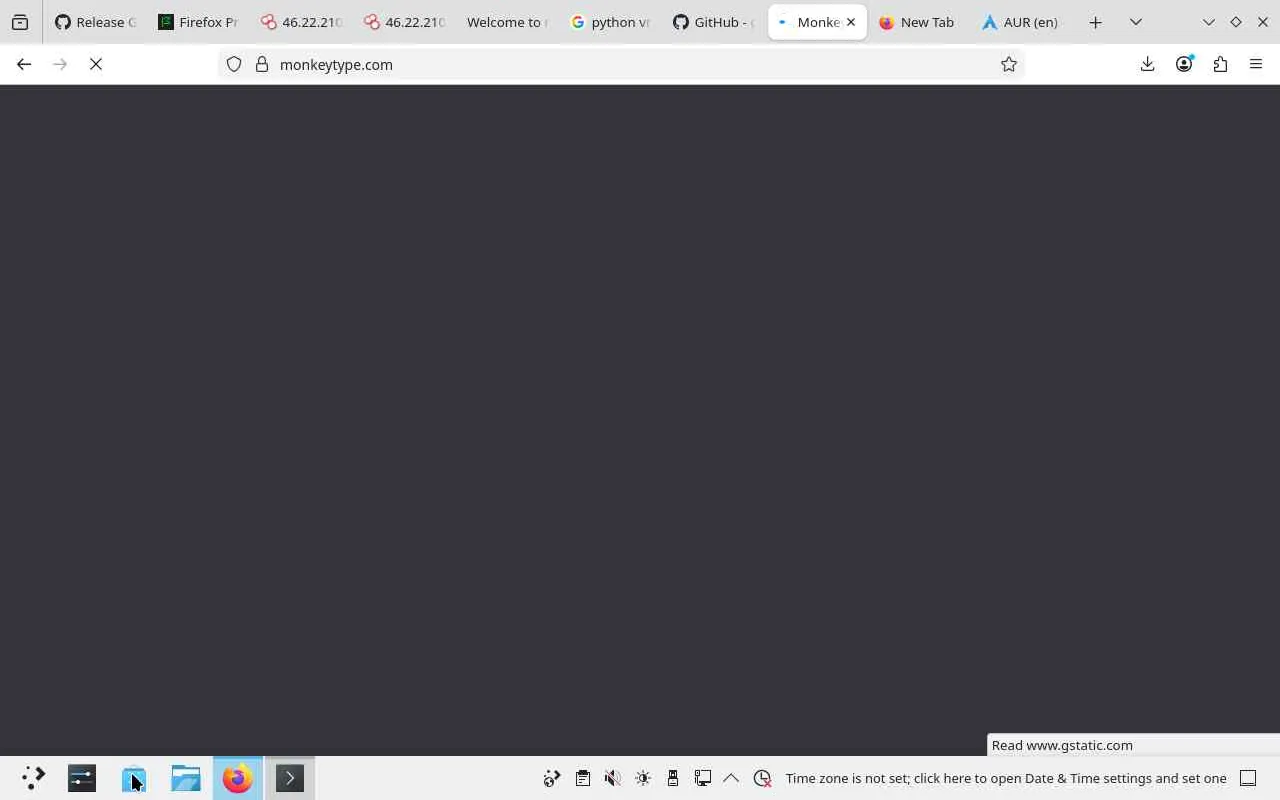This screenshot has height=800, width=1280.
Task: Open removable devices tray icon
Action: [x=673, y=778]
